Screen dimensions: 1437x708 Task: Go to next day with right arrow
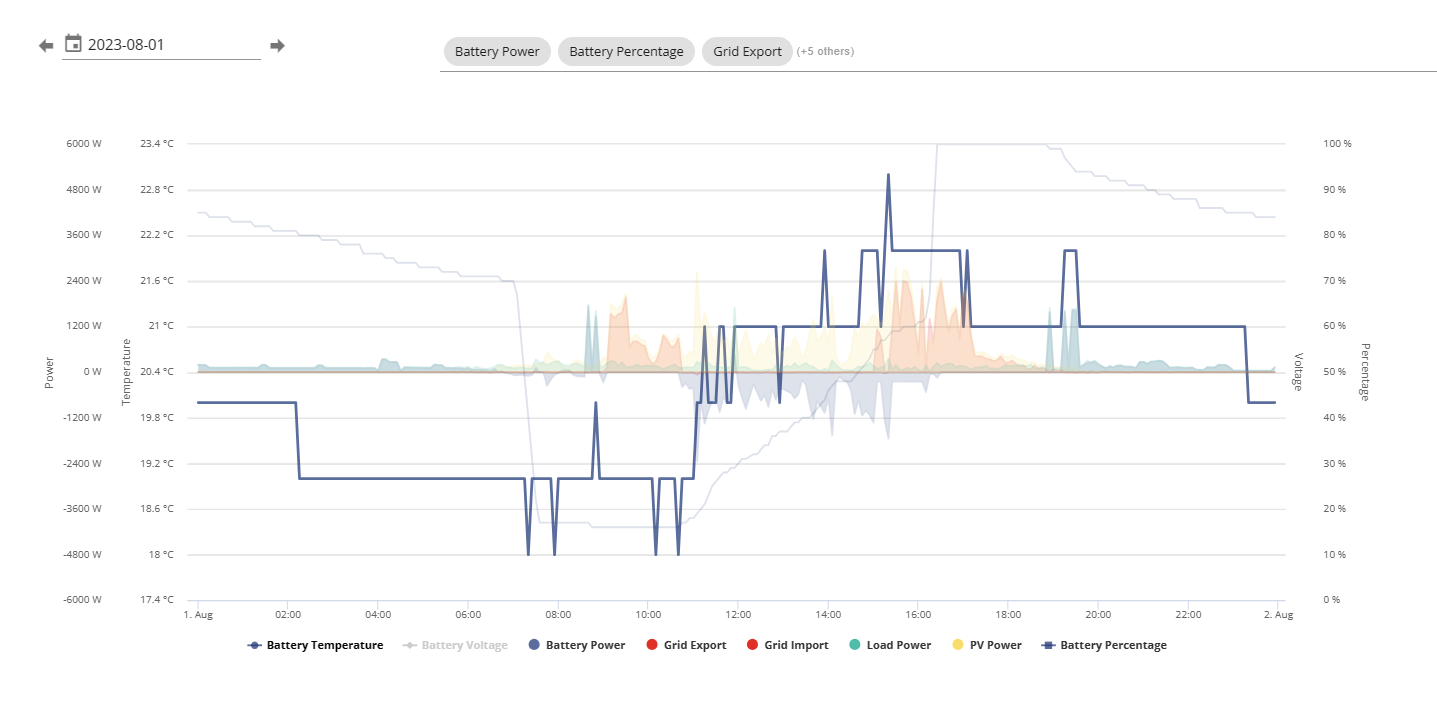point(278,45)
